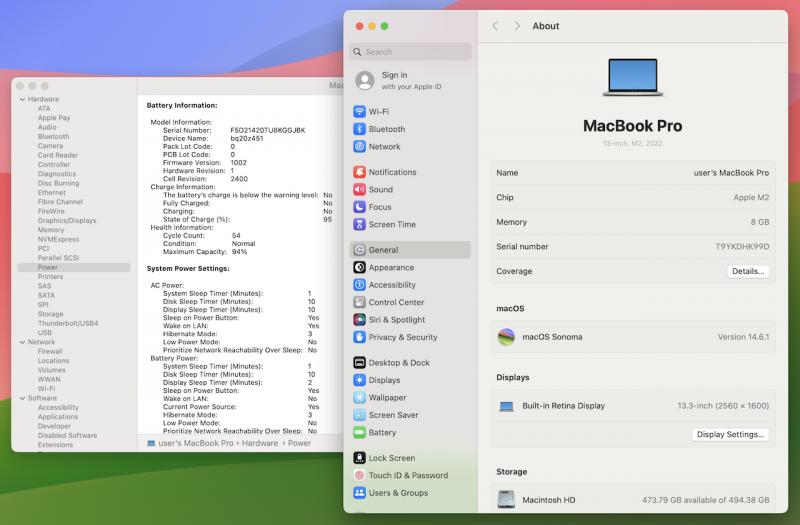Open Focus moon icon
Image resolution: width=800 pixels, height=525 pixels.
point(359,207)
